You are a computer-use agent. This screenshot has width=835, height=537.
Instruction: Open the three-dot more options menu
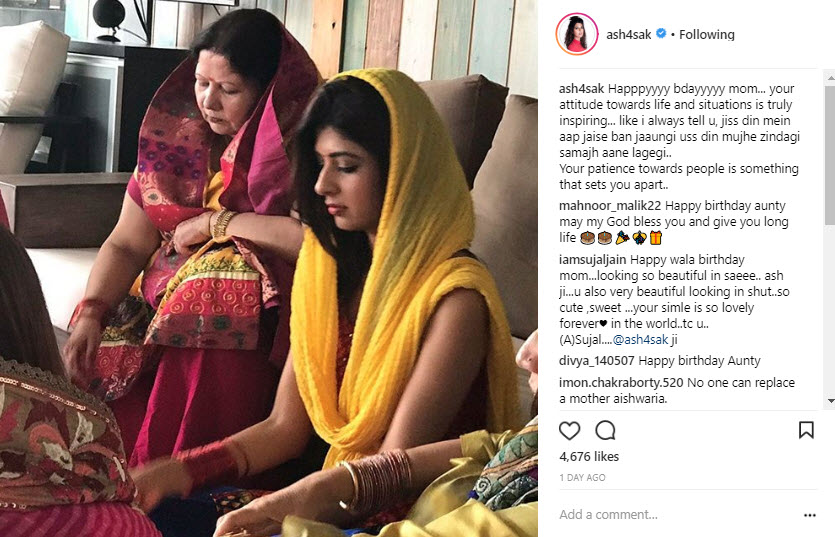(809, 515)
